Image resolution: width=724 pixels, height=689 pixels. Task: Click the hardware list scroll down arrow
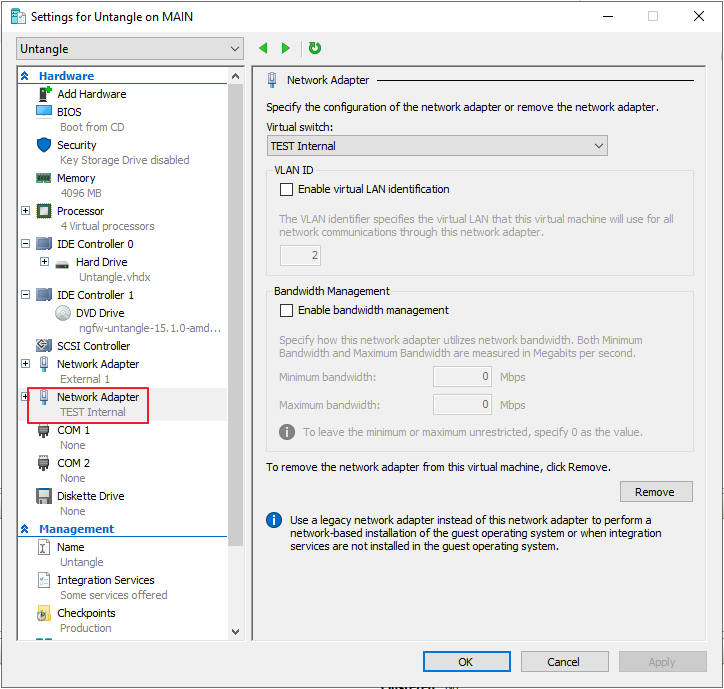coord(235,632)
